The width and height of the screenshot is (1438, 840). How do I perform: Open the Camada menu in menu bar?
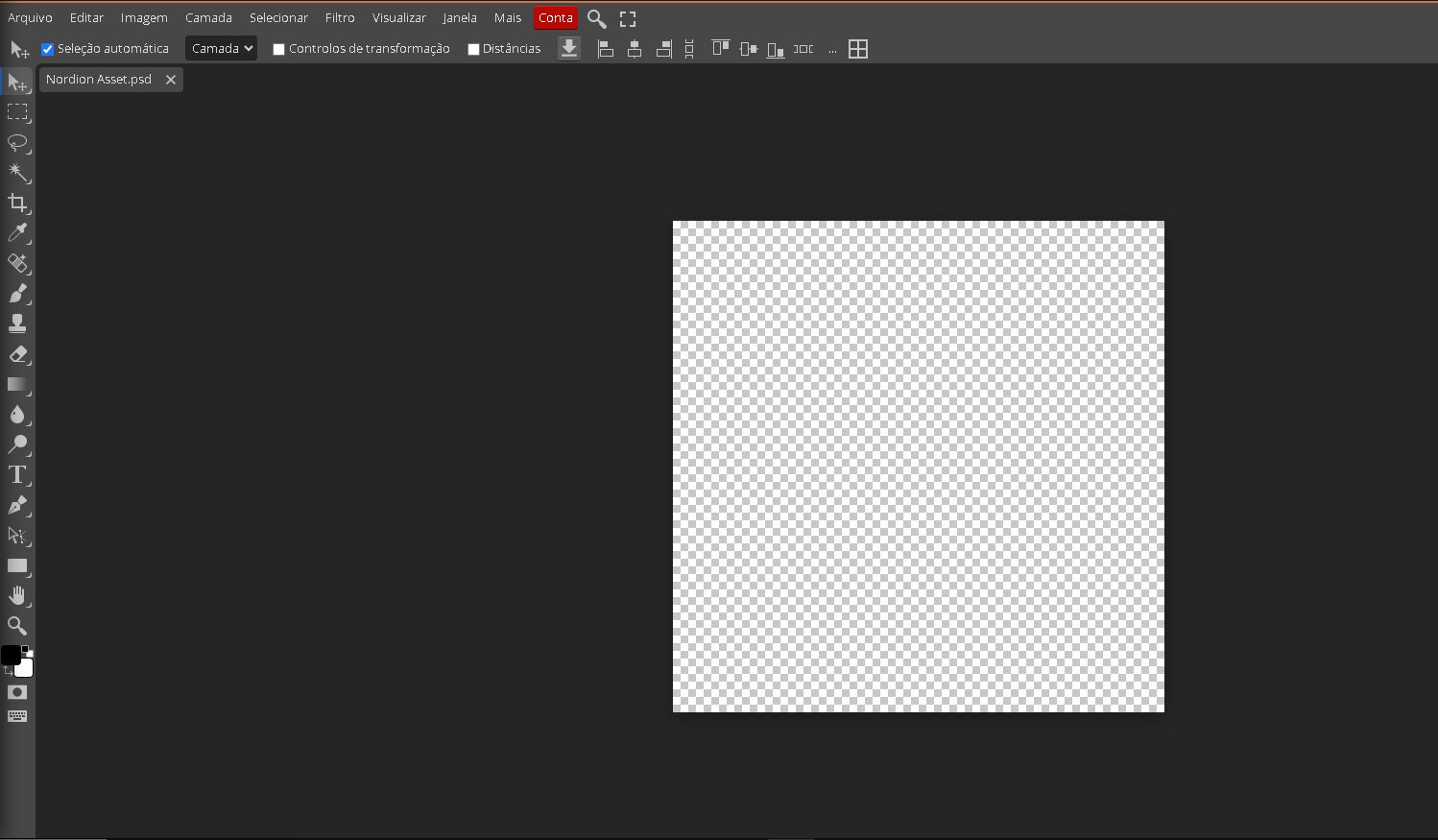coord(208,18)
